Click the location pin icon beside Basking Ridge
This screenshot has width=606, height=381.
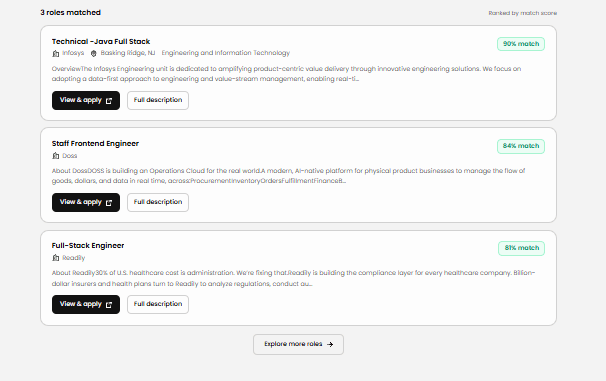[94, 53]
